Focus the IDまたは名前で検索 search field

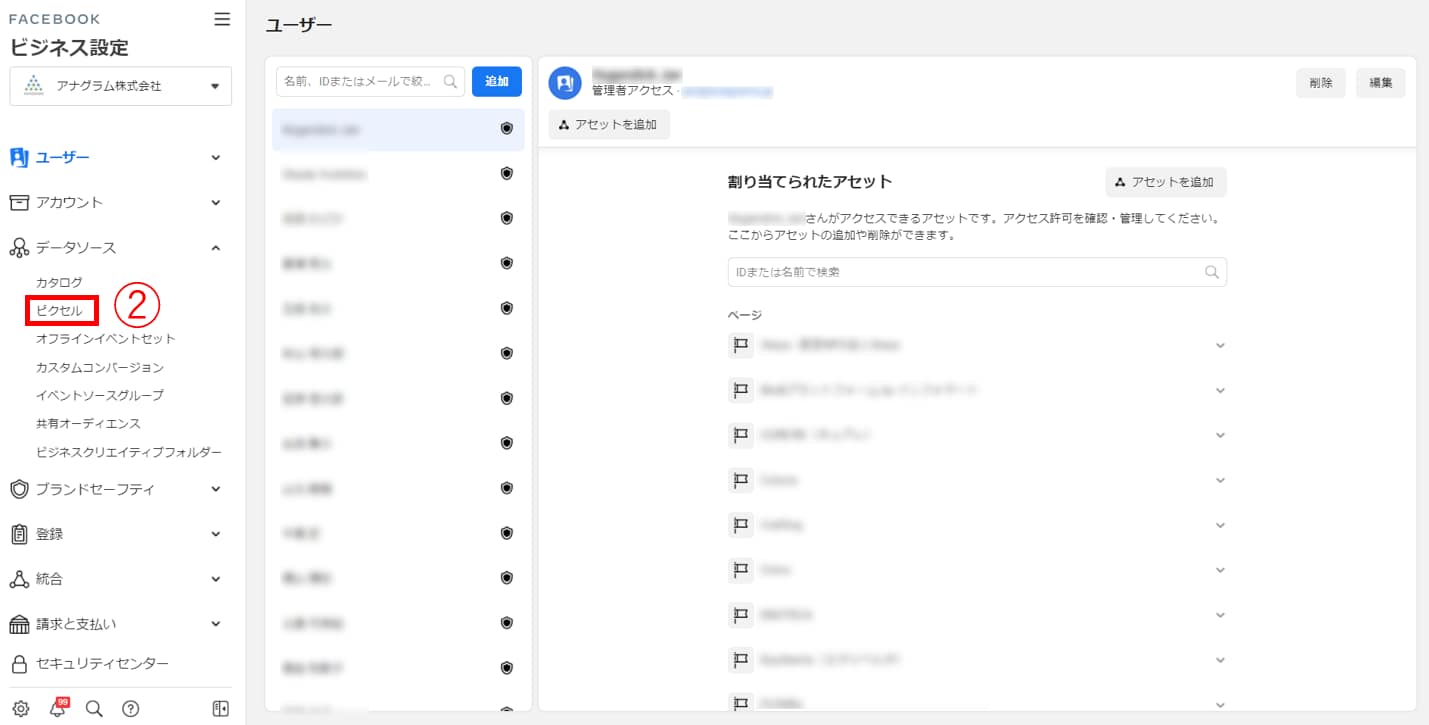pyautogui.click(x=965, y=272)
